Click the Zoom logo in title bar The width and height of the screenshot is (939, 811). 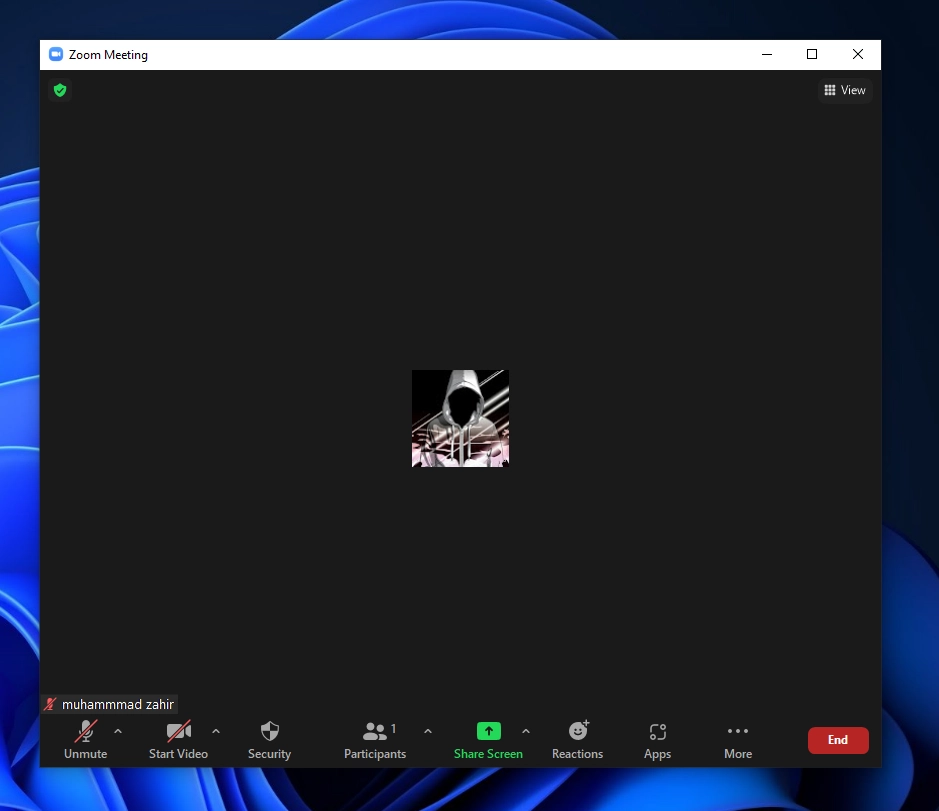[x=56, y=55]
